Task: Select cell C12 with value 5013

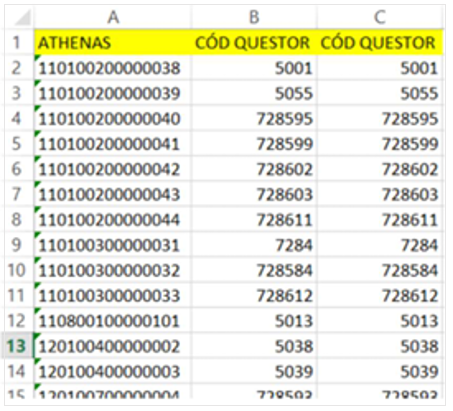Action: 380,321
